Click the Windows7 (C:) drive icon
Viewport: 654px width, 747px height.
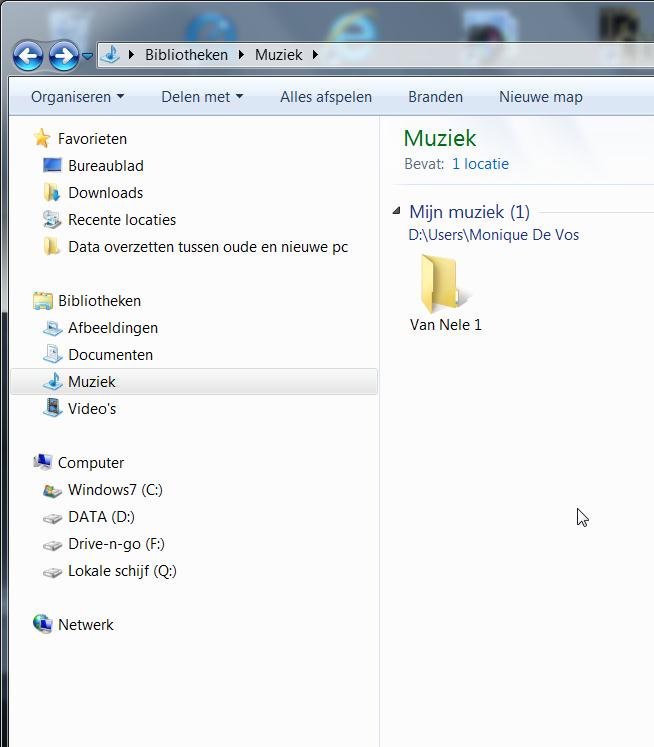[x=52, y=490]
